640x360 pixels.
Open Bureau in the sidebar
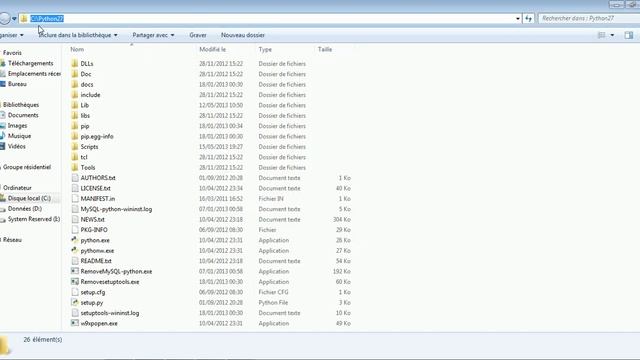click(17, 84)
